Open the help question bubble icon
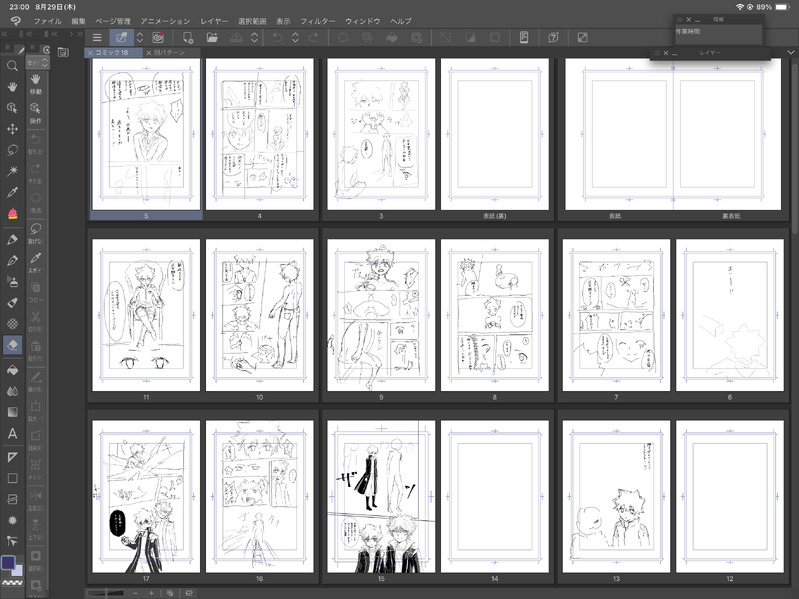Image resolution: width=799 pixels, height=599 pixels. click(x=553, y=38)
